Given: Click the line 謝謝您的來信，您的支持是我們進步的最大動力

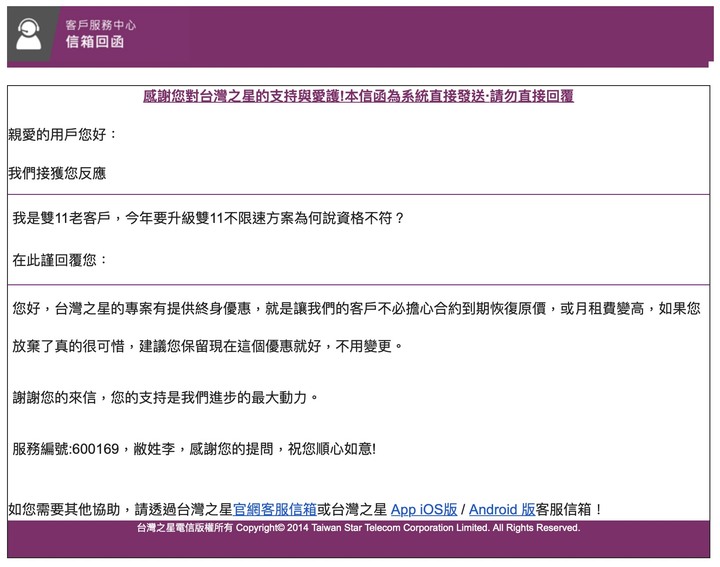Looking at the screenshot, I should pyautogui.click(x=165, y=397).
